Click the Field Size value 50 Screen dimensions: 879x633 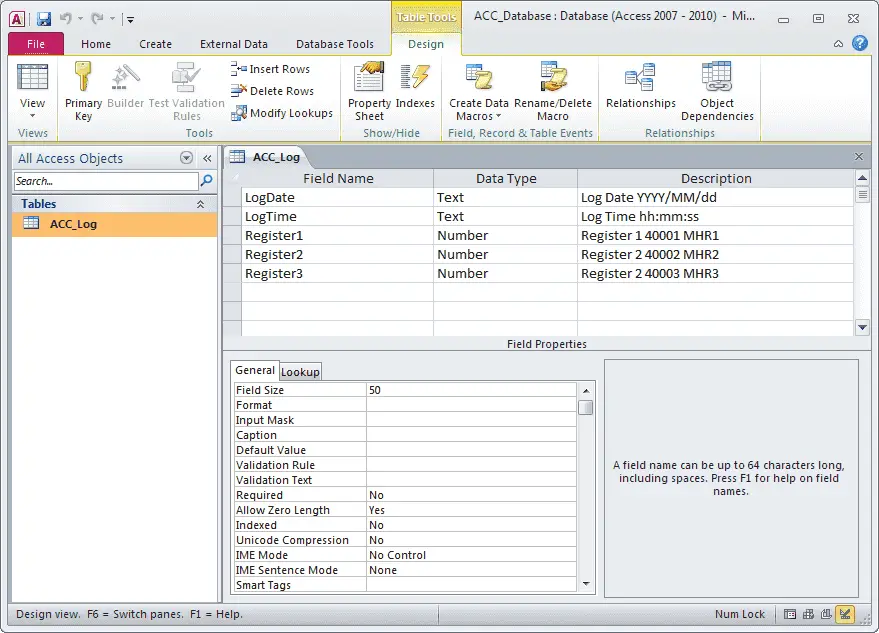[471, 390]
